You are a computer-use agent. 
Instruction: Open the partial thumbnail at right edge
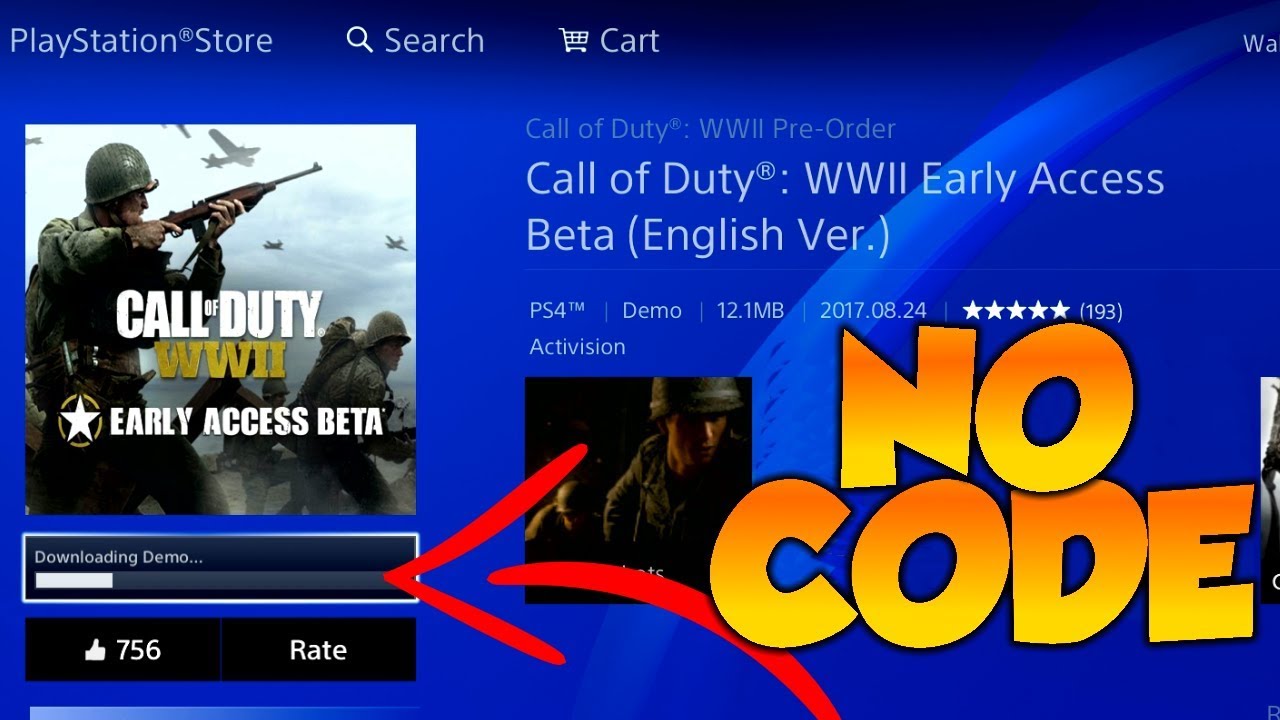click(x=1270, y=490)
